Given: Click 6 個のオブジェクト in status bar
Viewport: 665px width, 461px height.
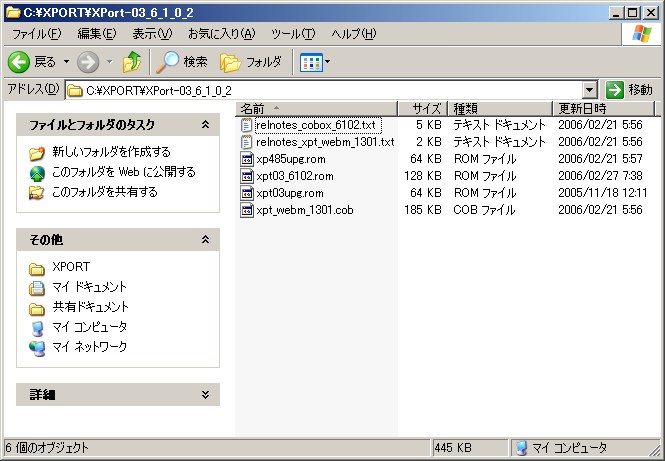Looking at the screenshot, I should [x=48, y=447].
